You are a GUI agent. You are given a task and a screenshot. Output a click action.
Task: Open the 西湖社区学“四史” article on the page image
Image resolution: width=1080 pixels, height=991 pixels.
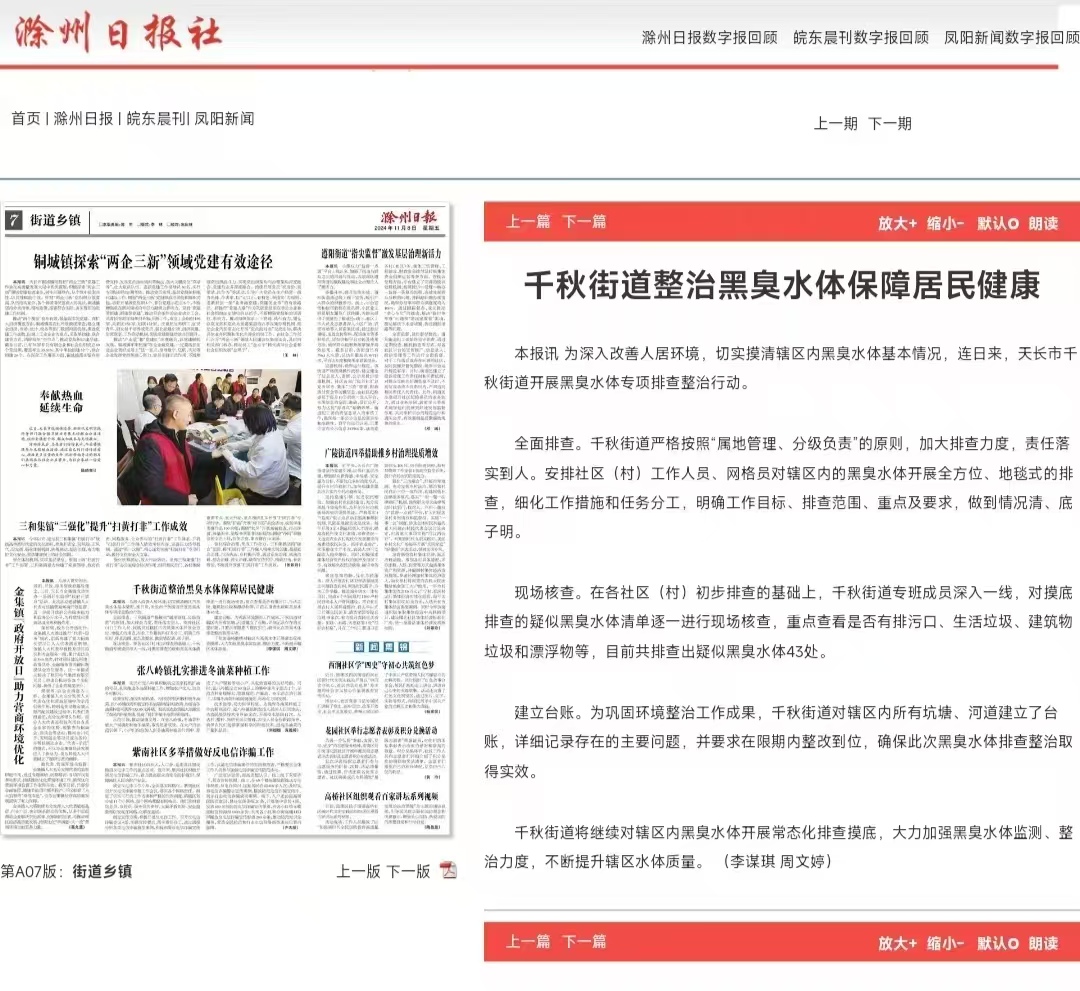click(382, 665)
